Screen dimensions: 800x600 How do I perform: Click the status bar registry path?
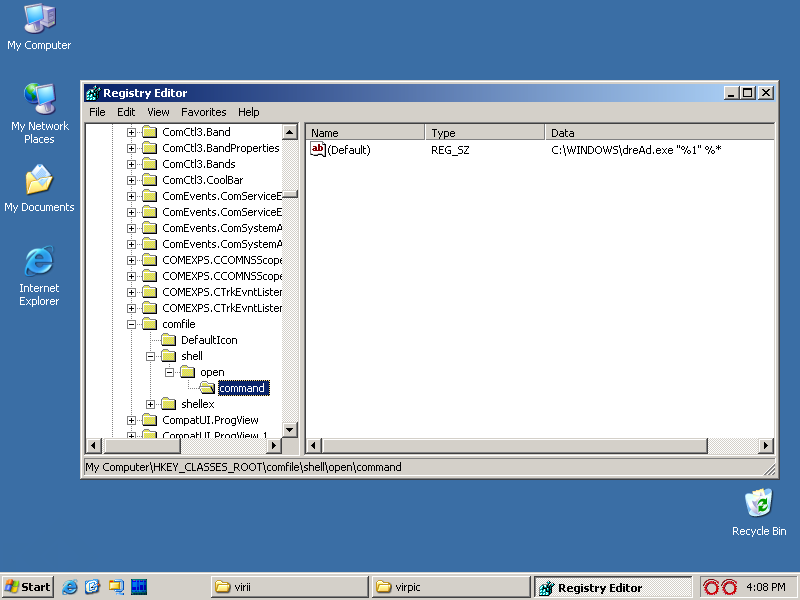point(243,467)
